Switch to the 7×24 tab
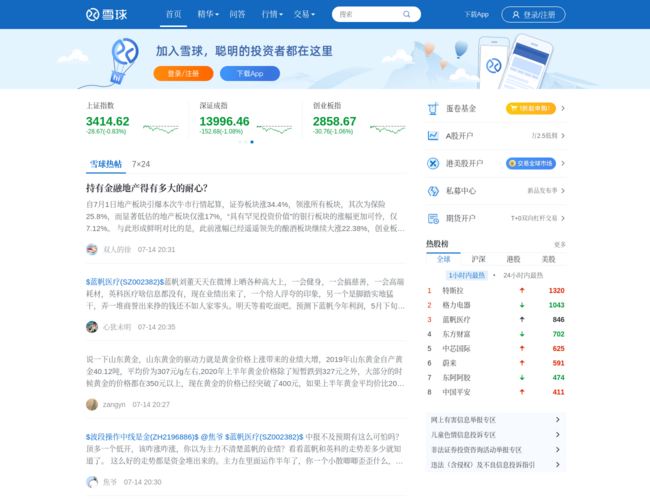Screen dimensions: 650x500 tap(141, 164)
